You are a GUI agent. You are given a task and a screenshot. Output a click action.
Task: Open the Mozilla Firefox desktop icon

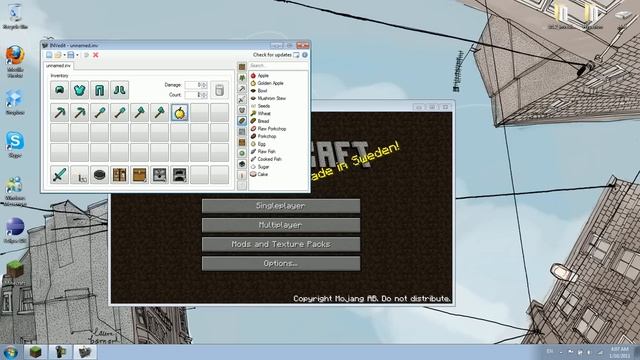pos(15,61)
